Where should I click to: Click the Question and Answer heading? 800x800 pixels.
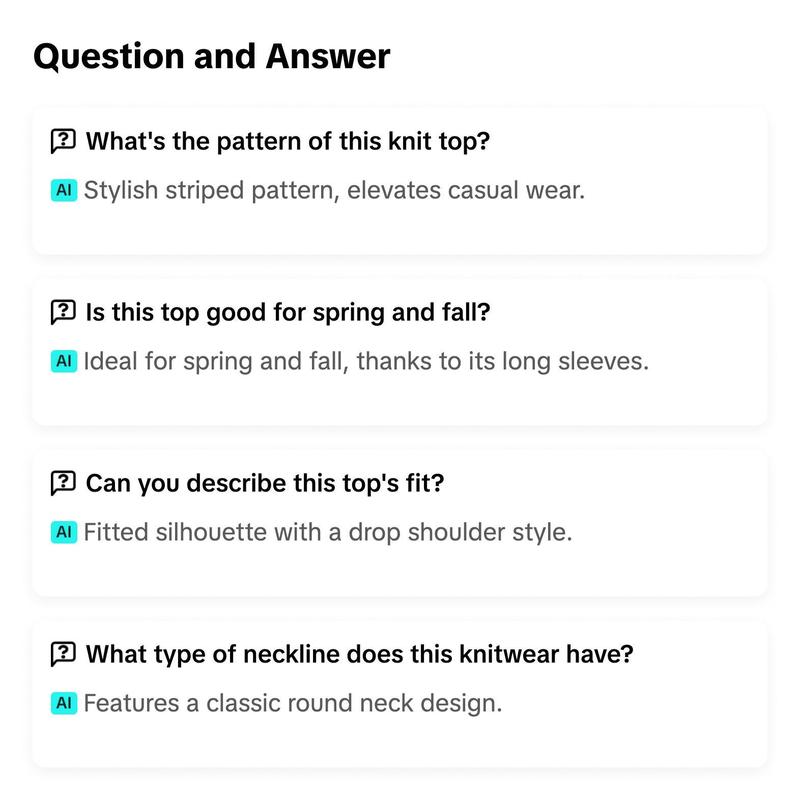pos(212,56)
